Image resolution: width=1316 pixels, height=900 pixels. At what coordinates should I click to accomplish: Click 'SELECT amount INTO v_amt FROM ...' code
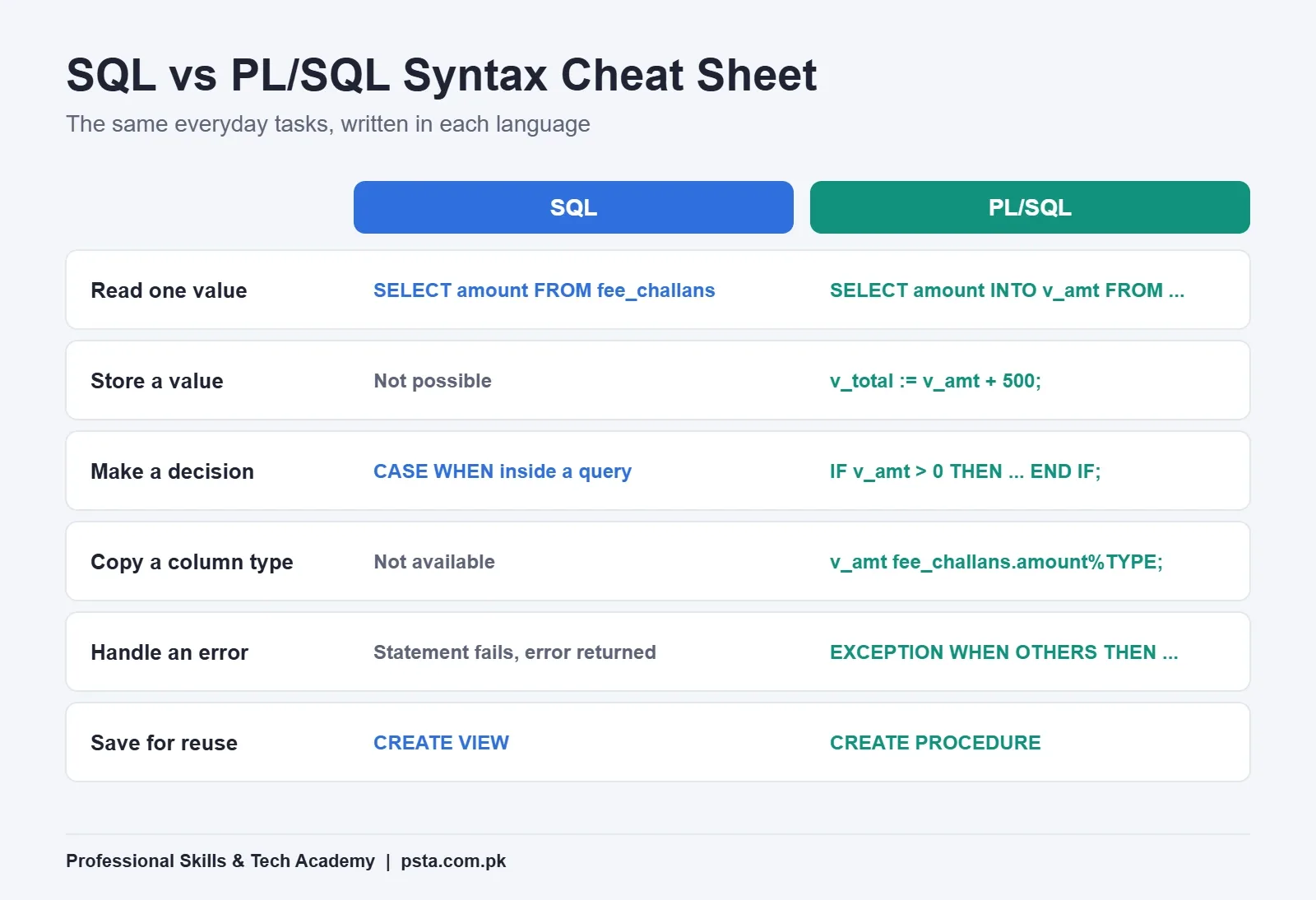(1007, 290)
